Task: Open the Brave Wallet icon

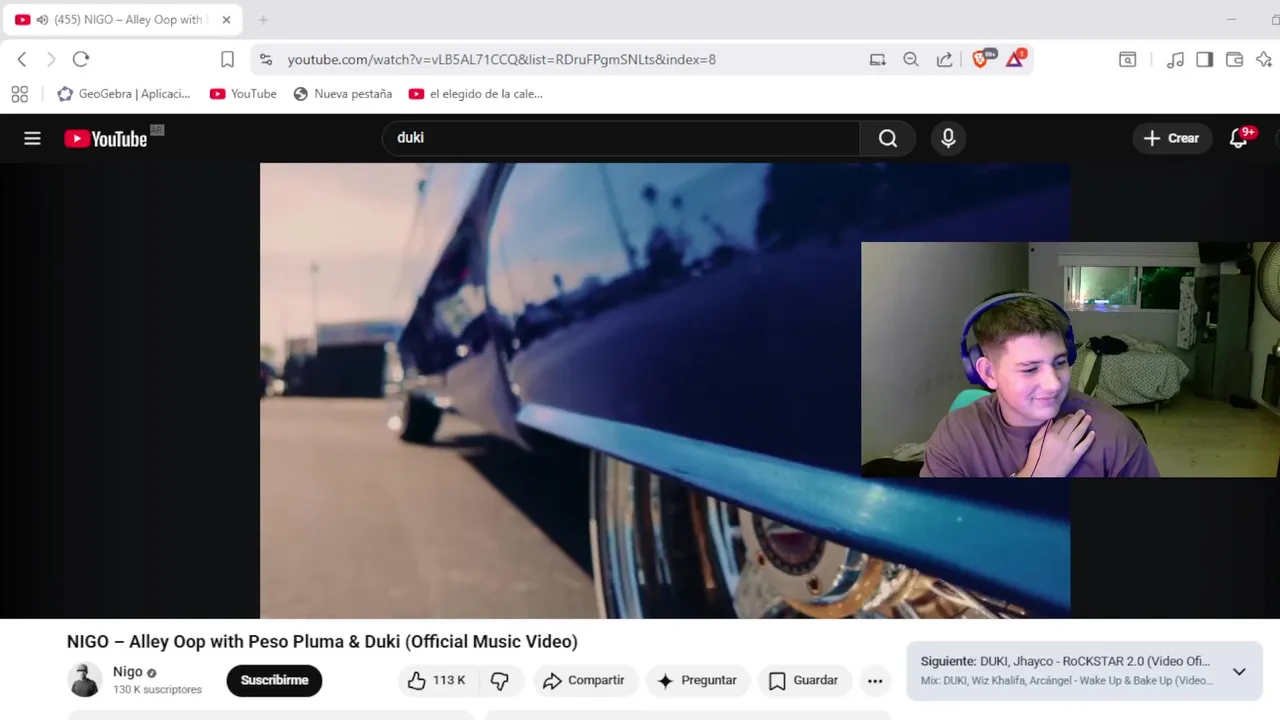Action: coord(1234,59)
